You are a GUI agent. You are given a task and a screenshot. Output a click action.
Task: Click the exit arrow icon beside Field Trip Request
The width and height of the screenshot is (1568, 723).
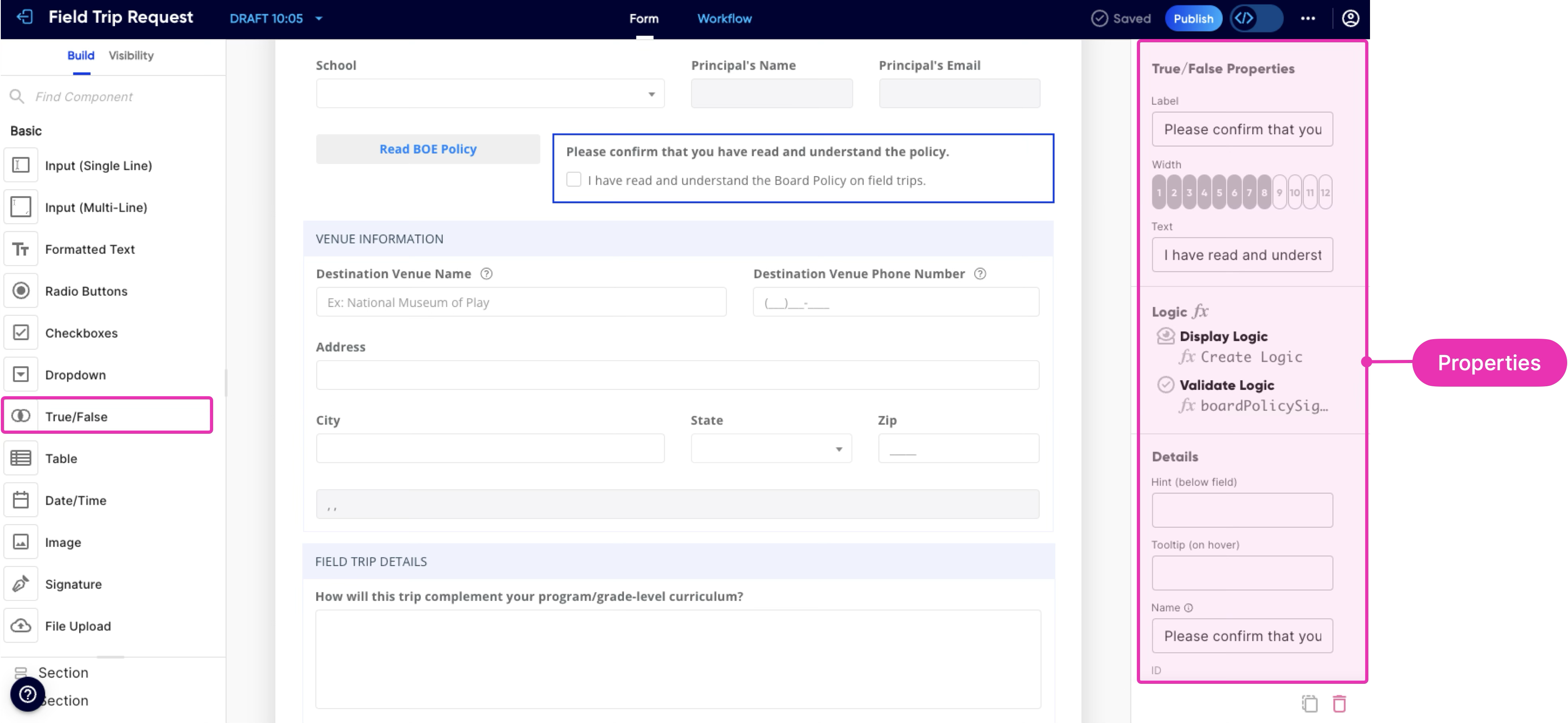25,17
